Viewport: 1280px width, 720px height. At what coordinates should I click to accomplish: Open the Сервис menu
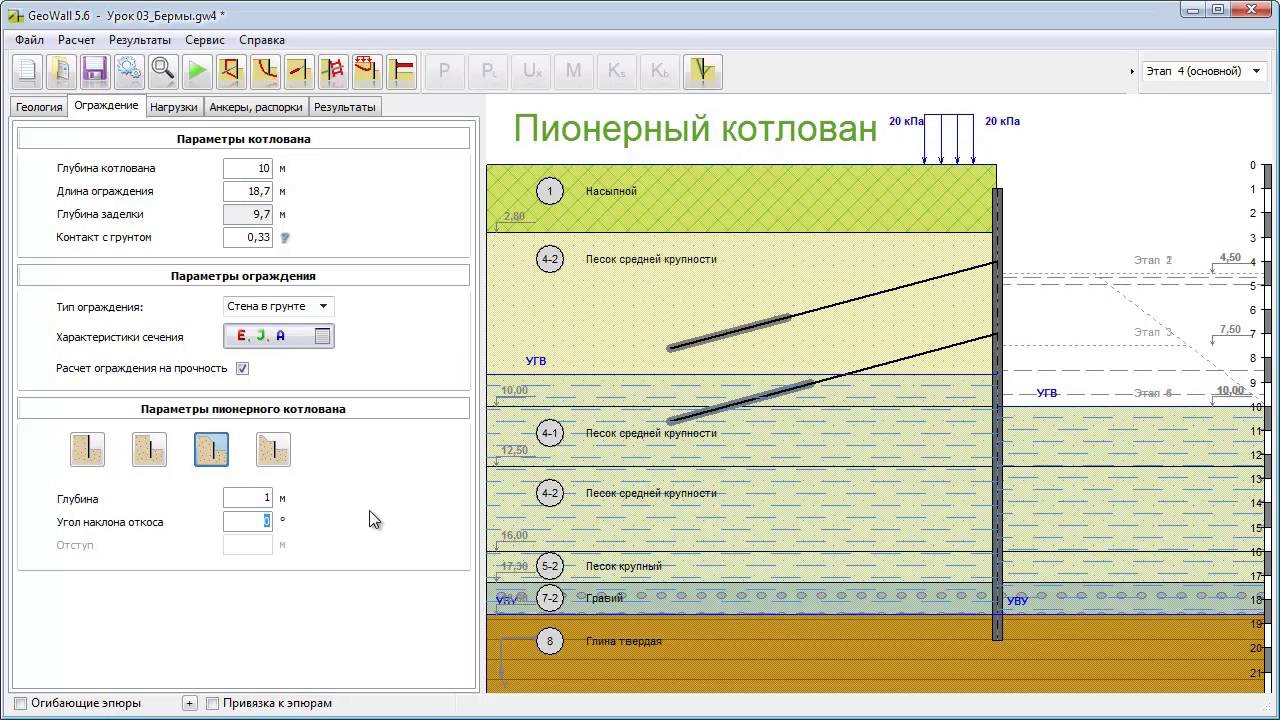205,40
